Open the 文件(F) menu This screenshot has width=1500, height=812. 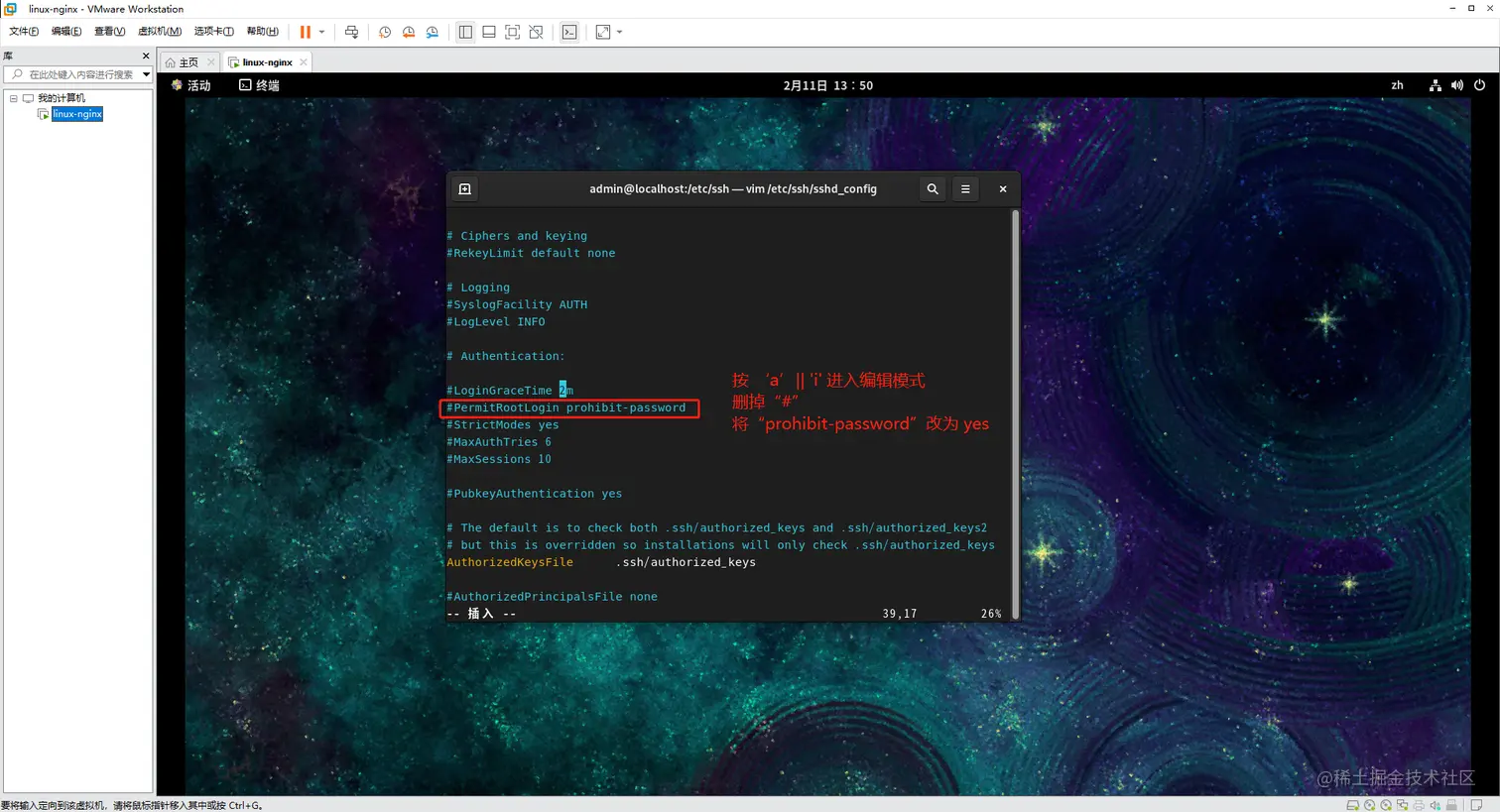[24, 32]
